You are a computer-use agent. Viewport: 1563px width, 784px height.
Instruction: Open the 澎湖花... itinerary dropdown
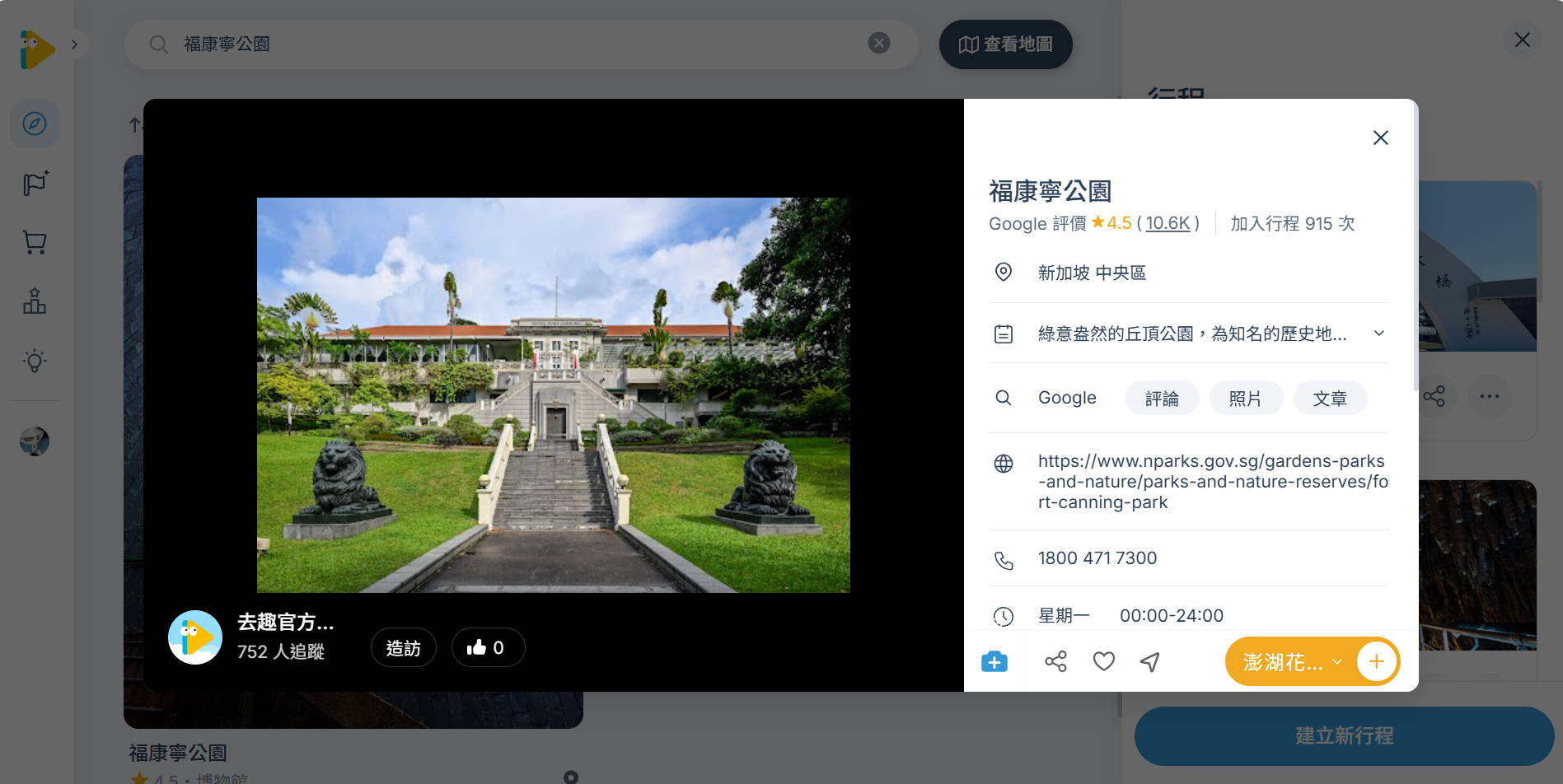[1292, 661]
